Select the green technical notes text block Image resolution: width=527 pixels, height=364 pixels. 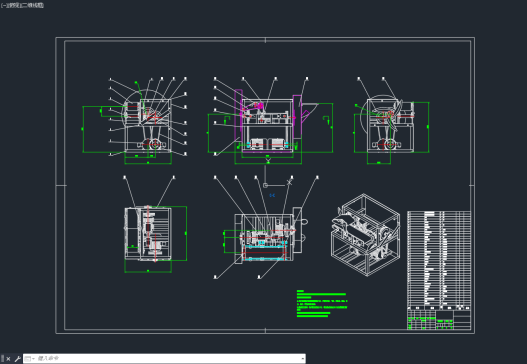pyautogui.click(x=322, y=304)
